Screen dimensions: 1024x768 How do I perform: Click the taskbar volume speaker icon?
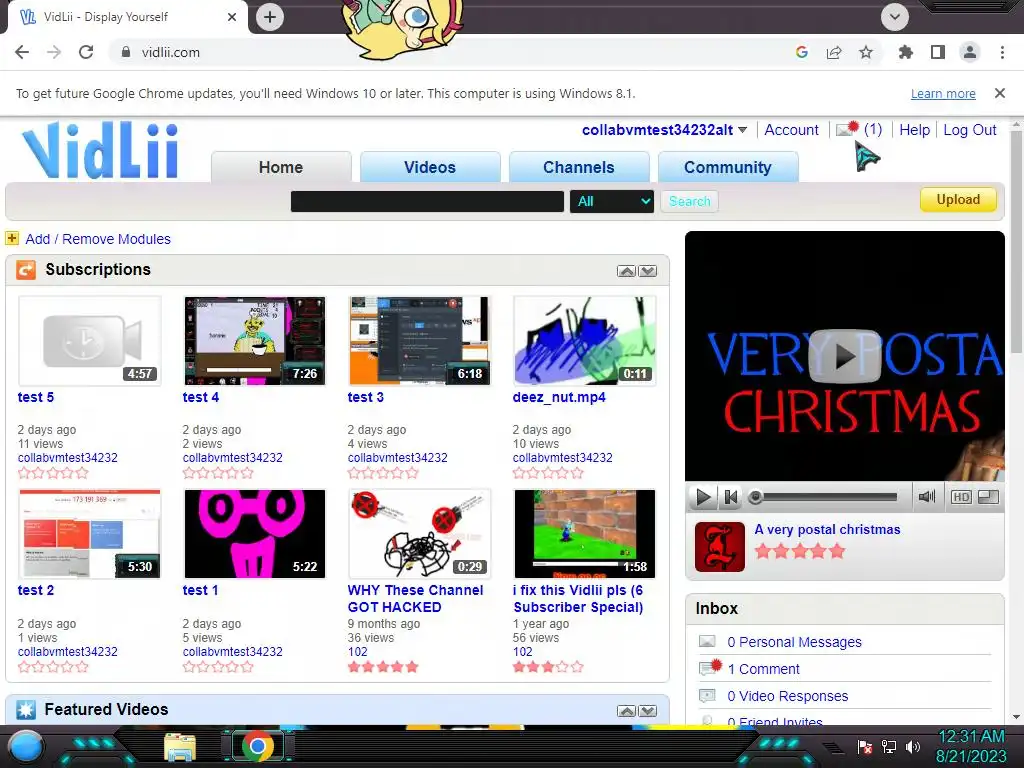913,746
